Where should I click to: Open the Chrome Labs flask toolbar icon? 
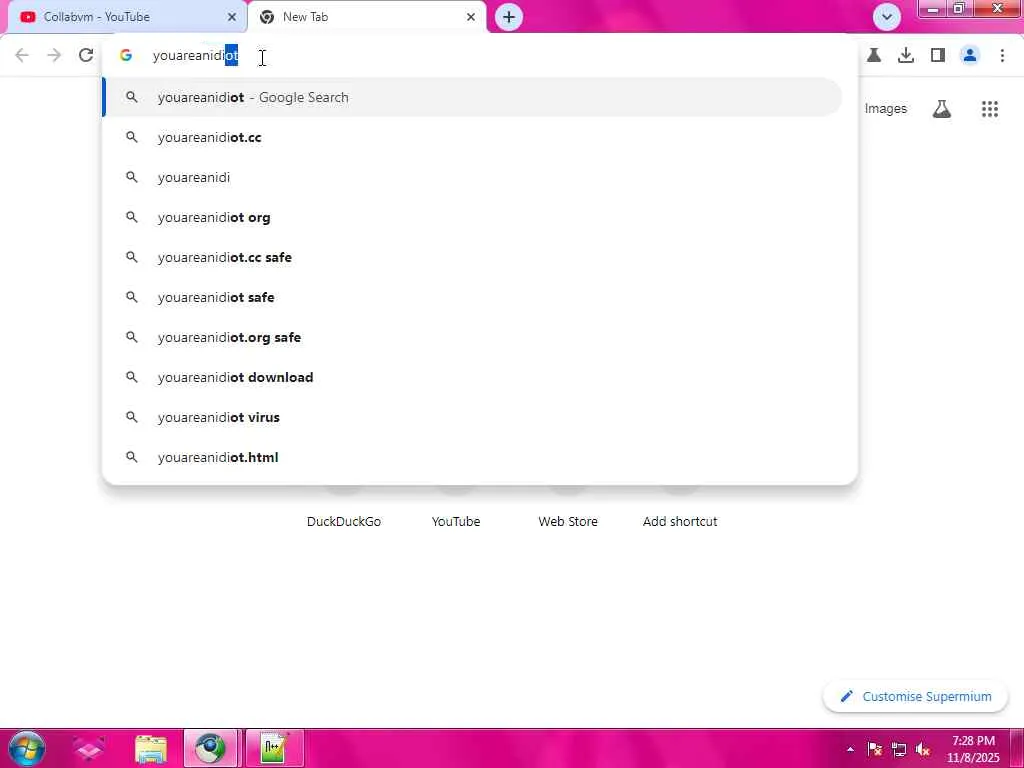(874, 56)
